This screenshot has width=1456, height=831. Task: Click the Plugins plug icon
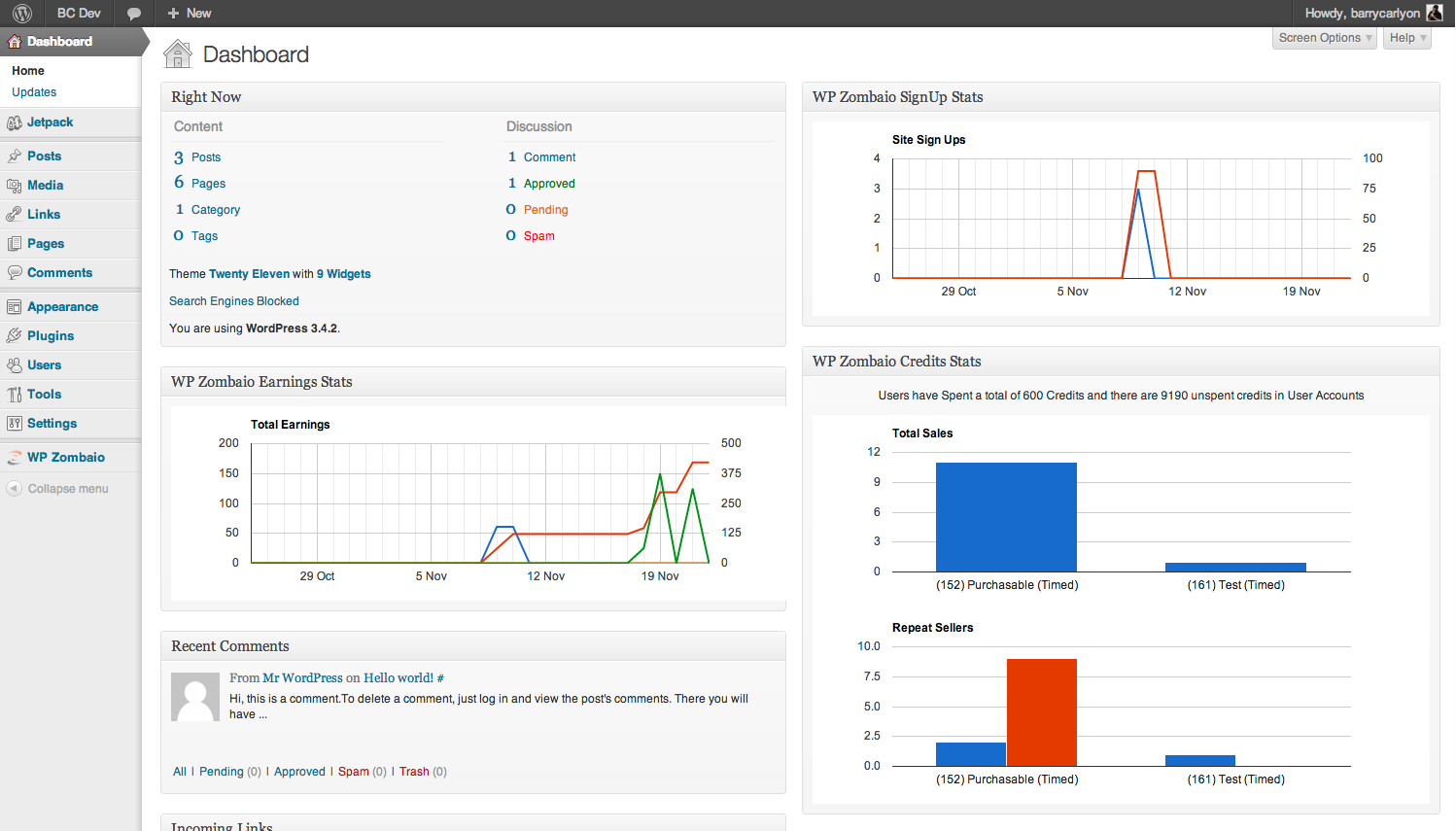coord(15,336)
